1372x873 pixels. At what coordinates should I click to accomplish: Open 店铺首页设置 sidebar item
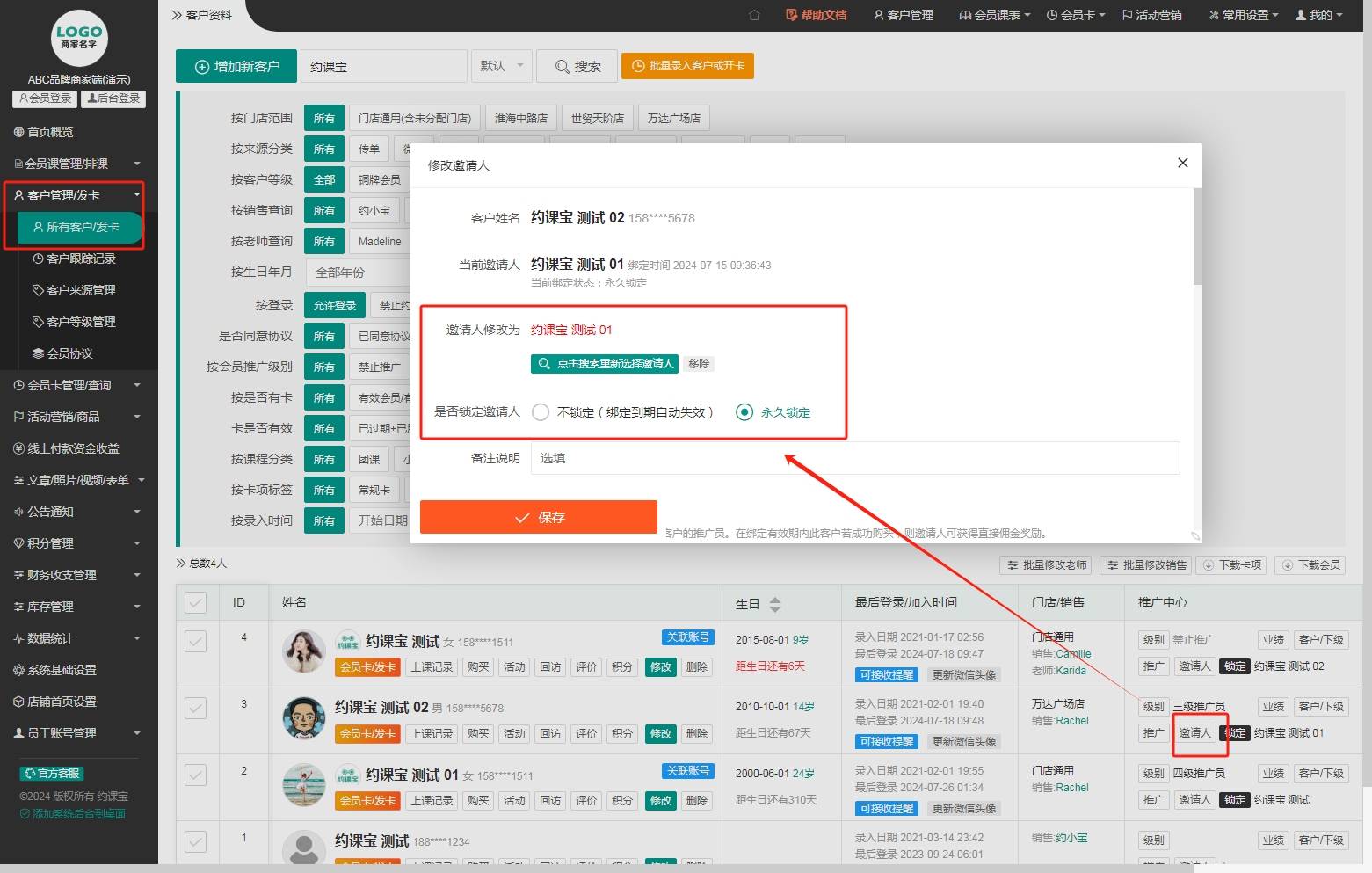(55, 702)
